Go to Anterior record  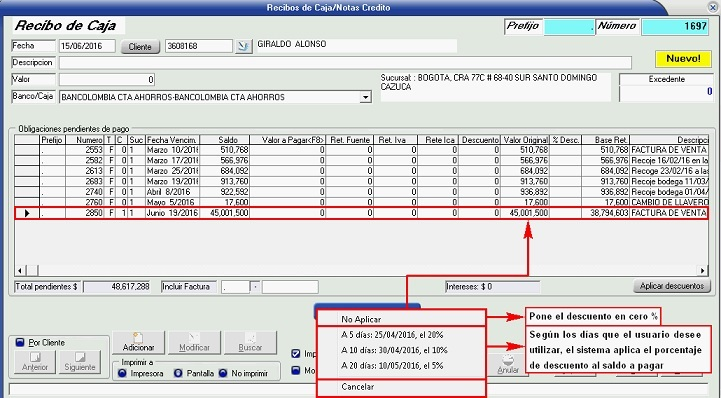point(35,362)
